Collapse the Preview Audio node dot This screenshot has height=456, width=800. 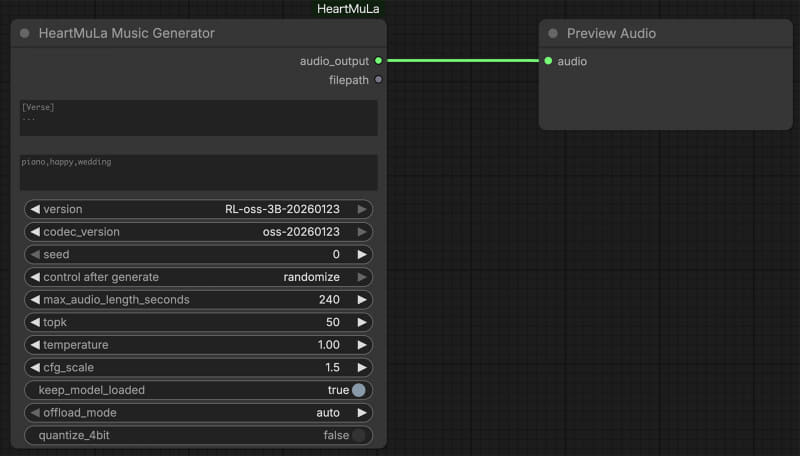553,34
